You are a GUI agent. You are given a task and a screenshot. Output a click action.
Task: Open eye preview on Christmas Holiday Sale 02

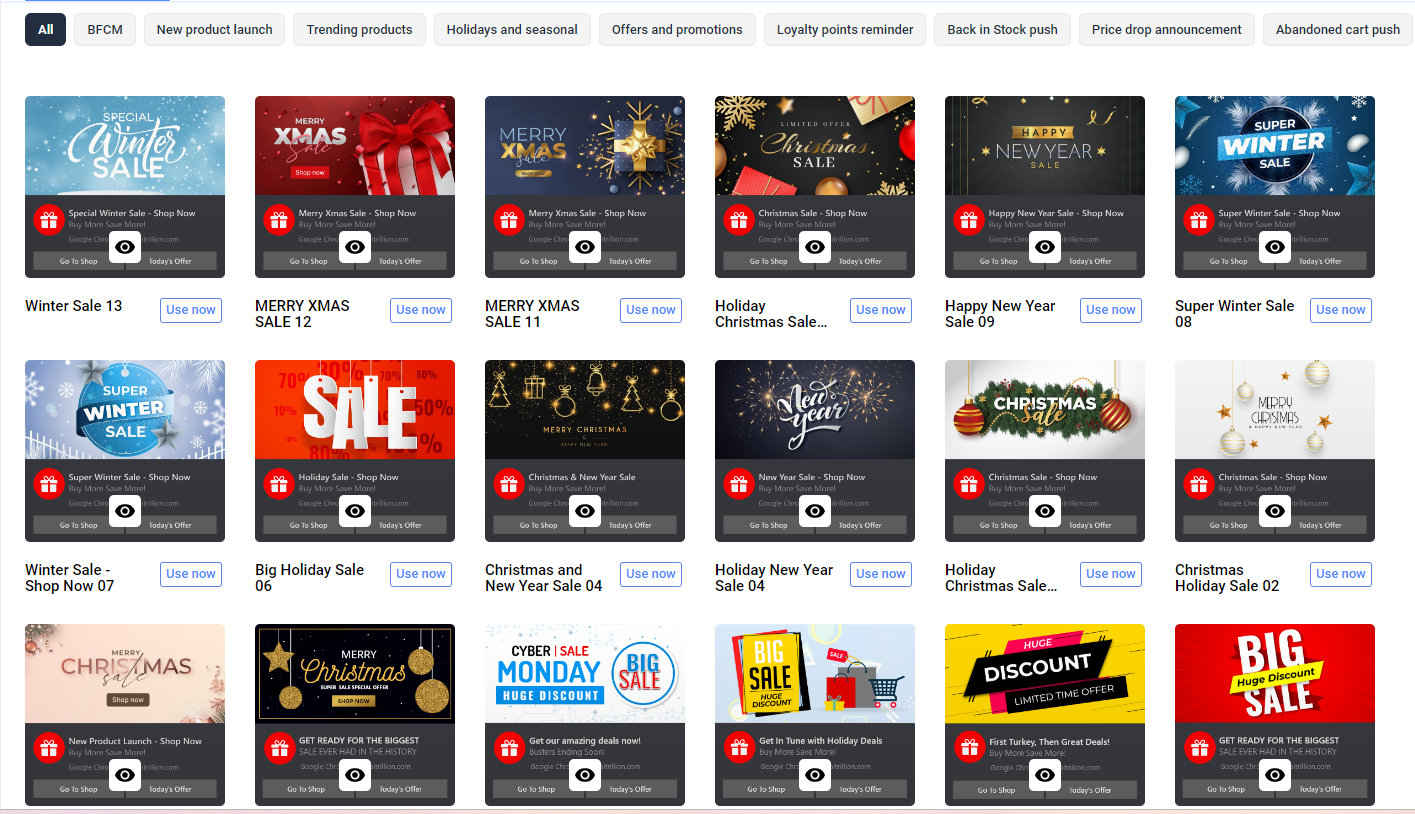click(1275, 511)
